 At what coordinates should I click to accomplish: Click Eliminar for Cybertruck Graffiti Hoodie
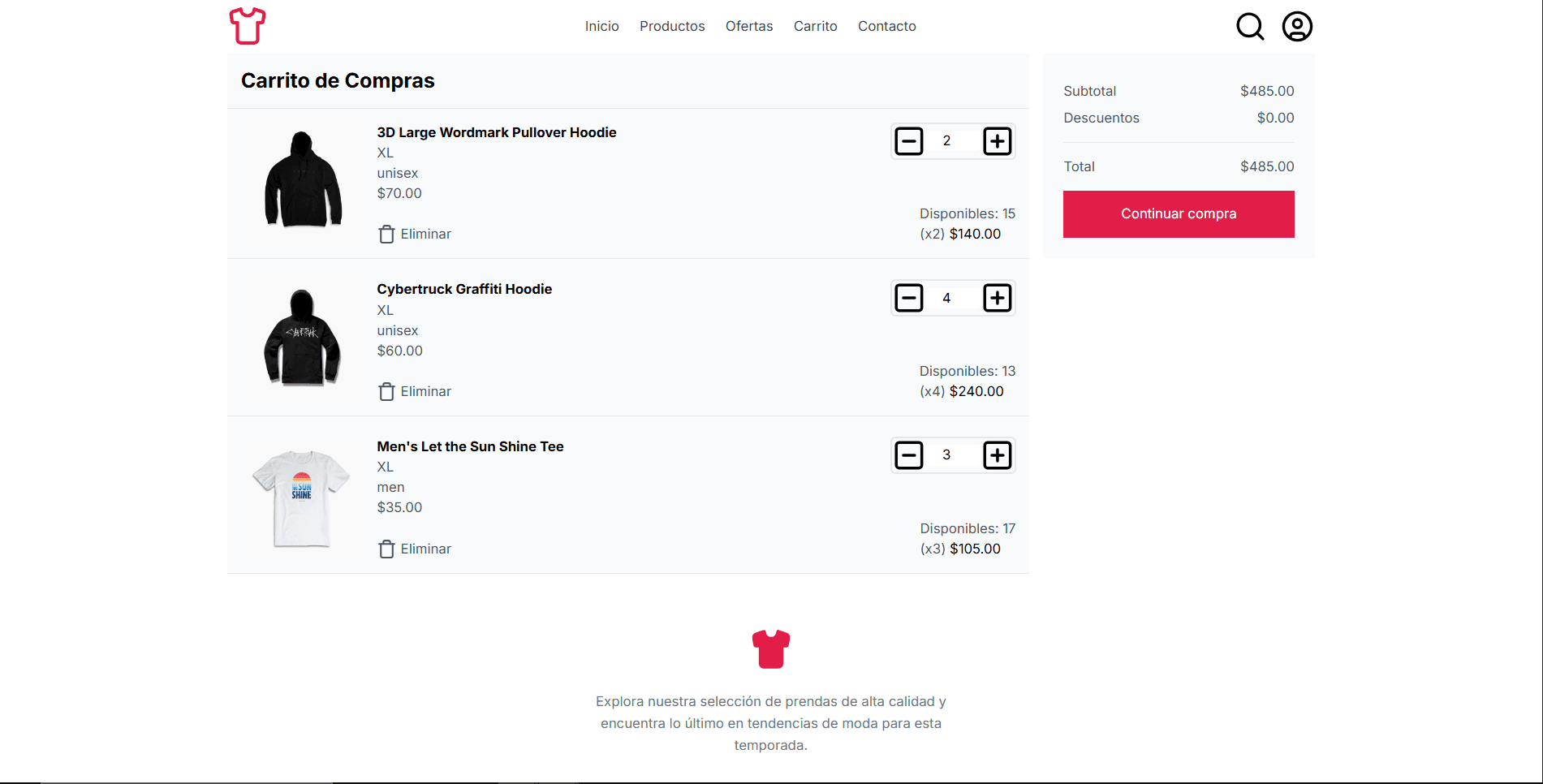point(415,391)
